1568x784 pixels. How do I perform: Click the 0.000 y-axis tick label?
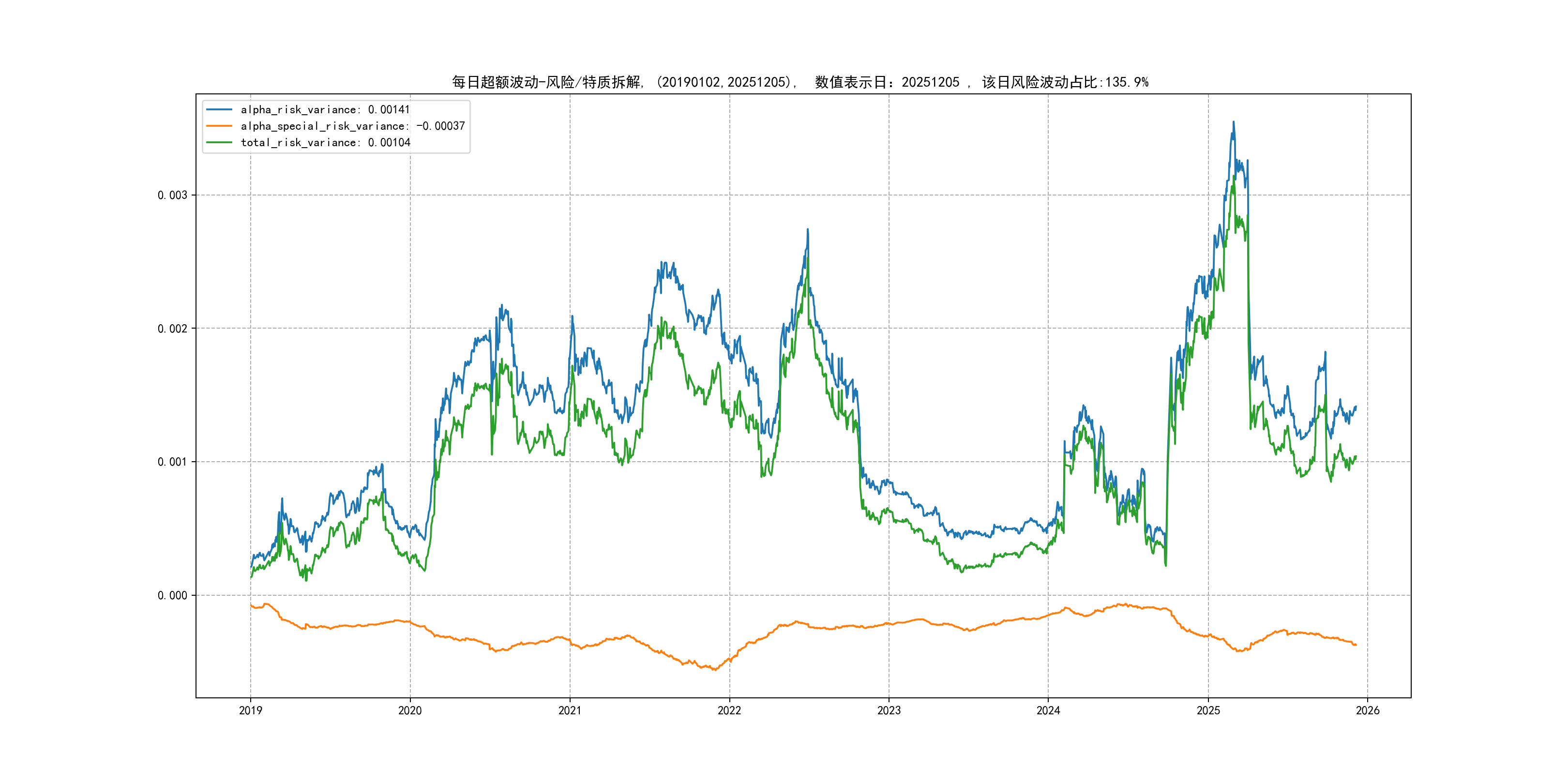[x=172, y=595]
